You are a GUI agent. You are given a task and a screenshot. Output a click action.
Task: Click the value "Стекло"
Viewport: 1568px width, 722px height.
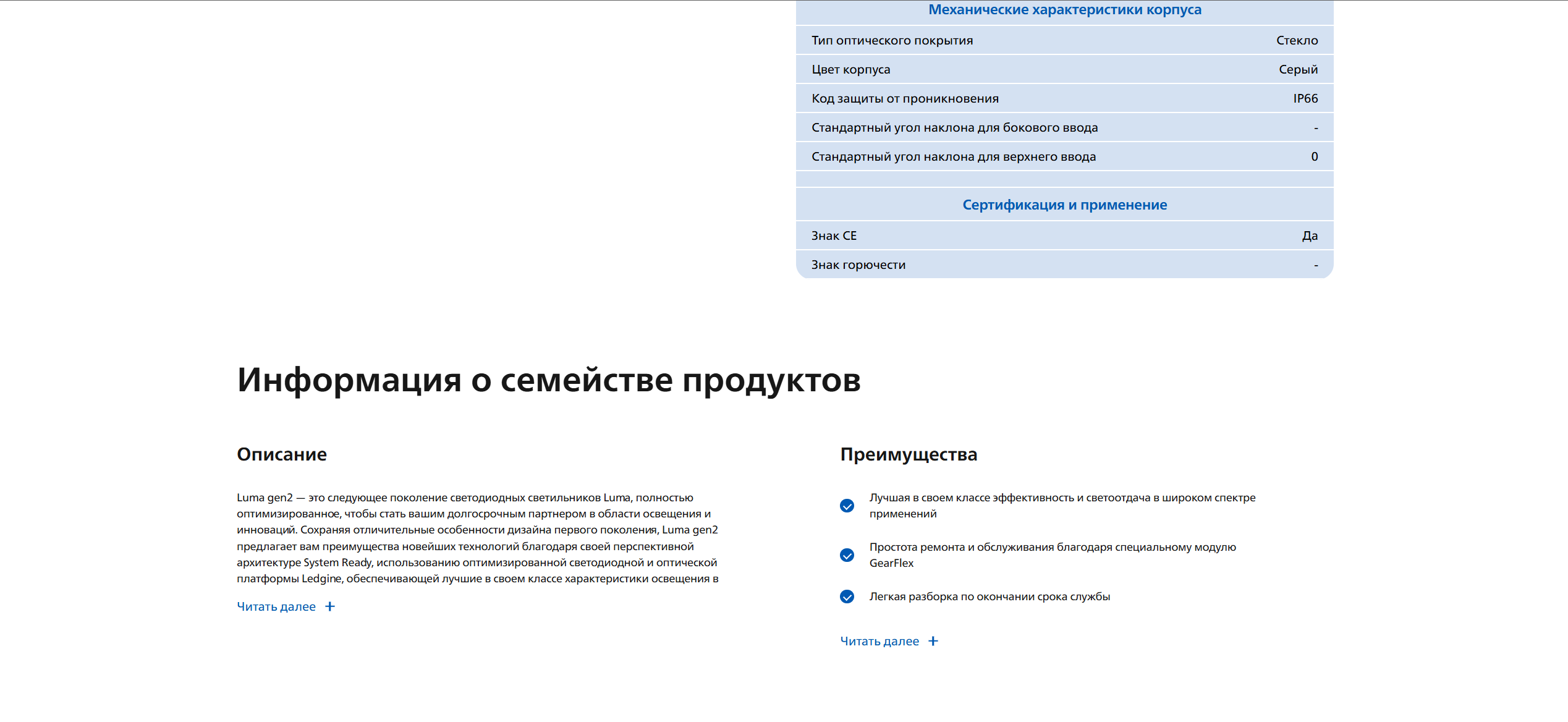(x=1297, y=40)
